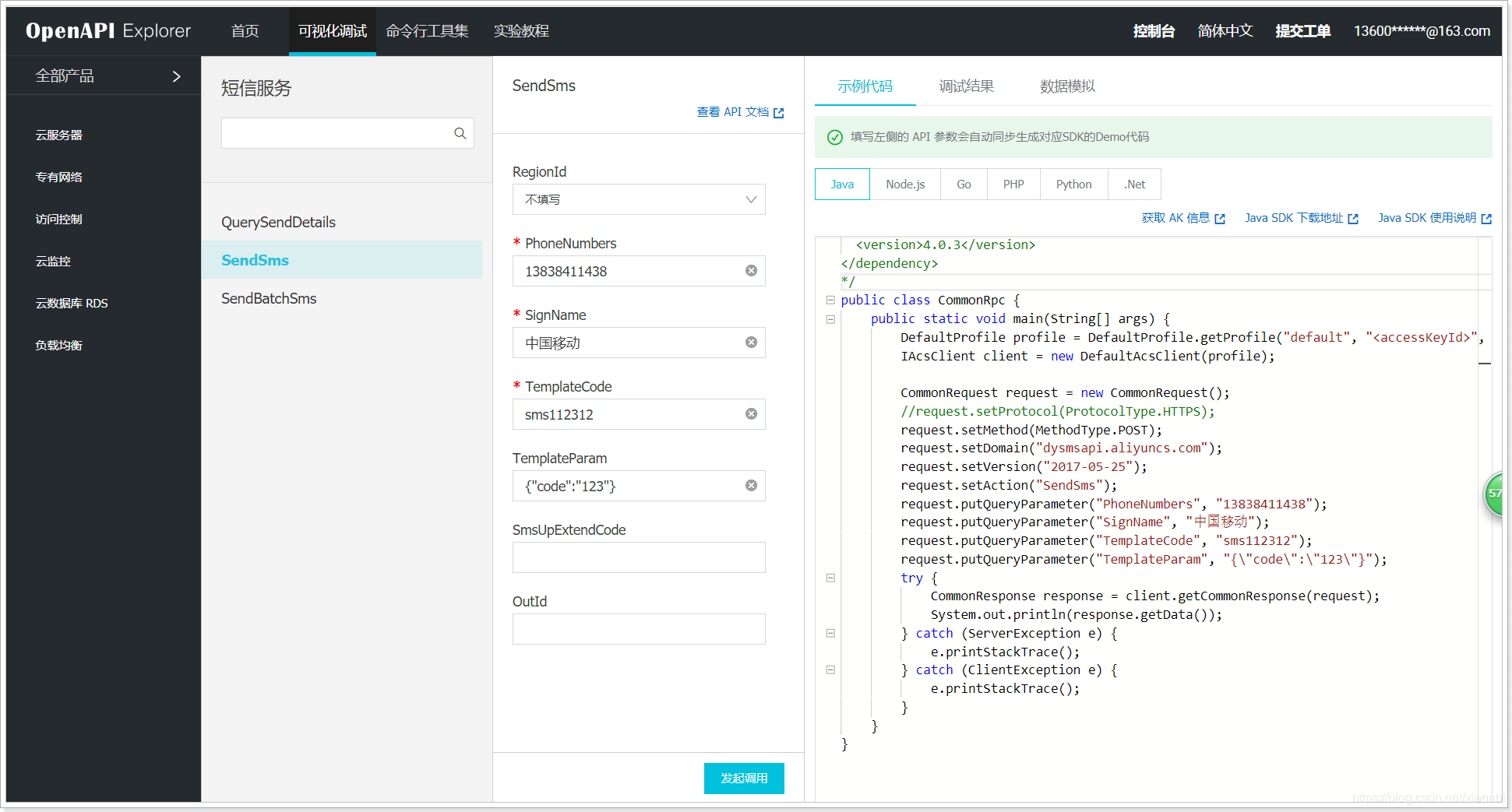Viewport: 1512px width, 812px height.
Task: Select QuerySendDetails API in the list
Action: tap(278, 223)
